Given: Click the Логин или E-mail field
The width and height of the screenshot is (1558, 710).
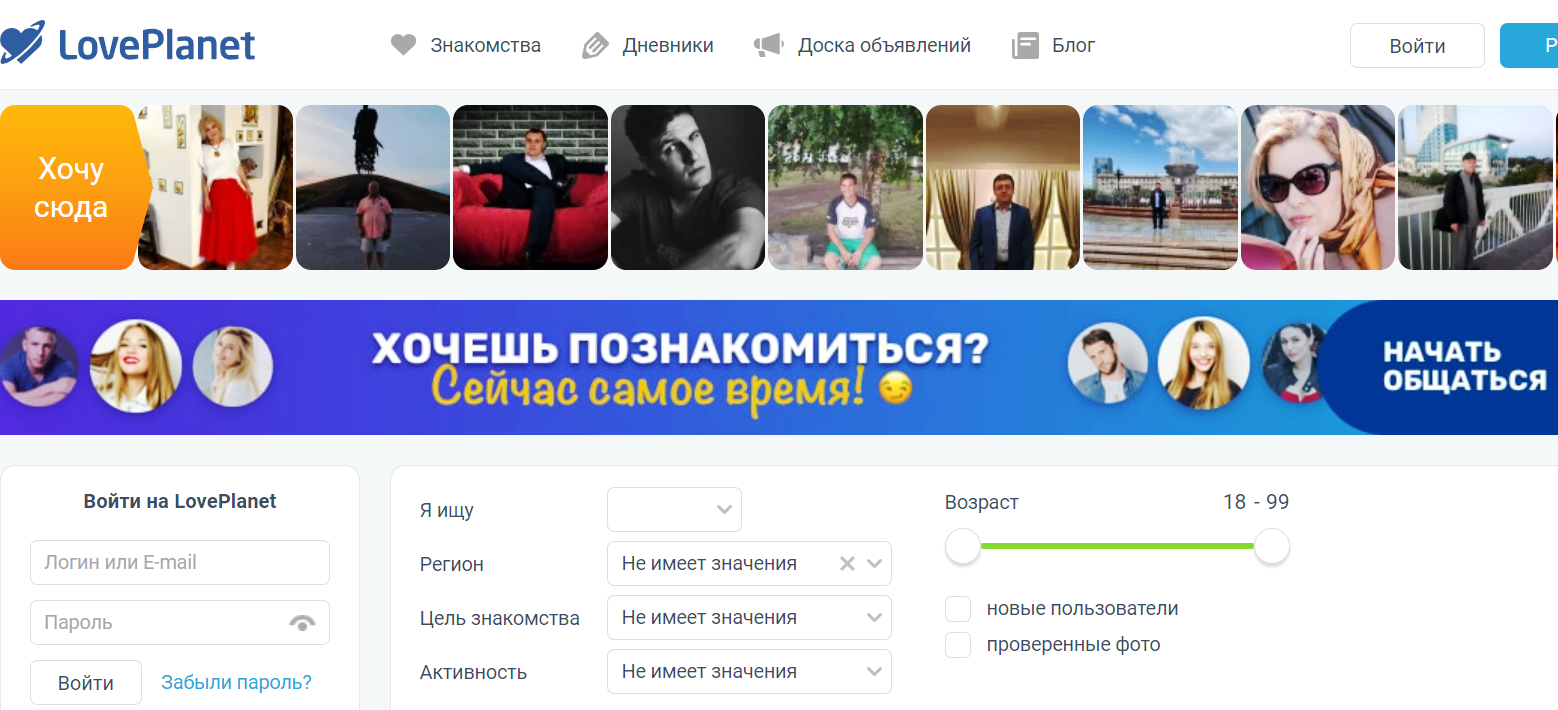Looking at the screenshot, I should pyautogui.click(x=180, y=562).
